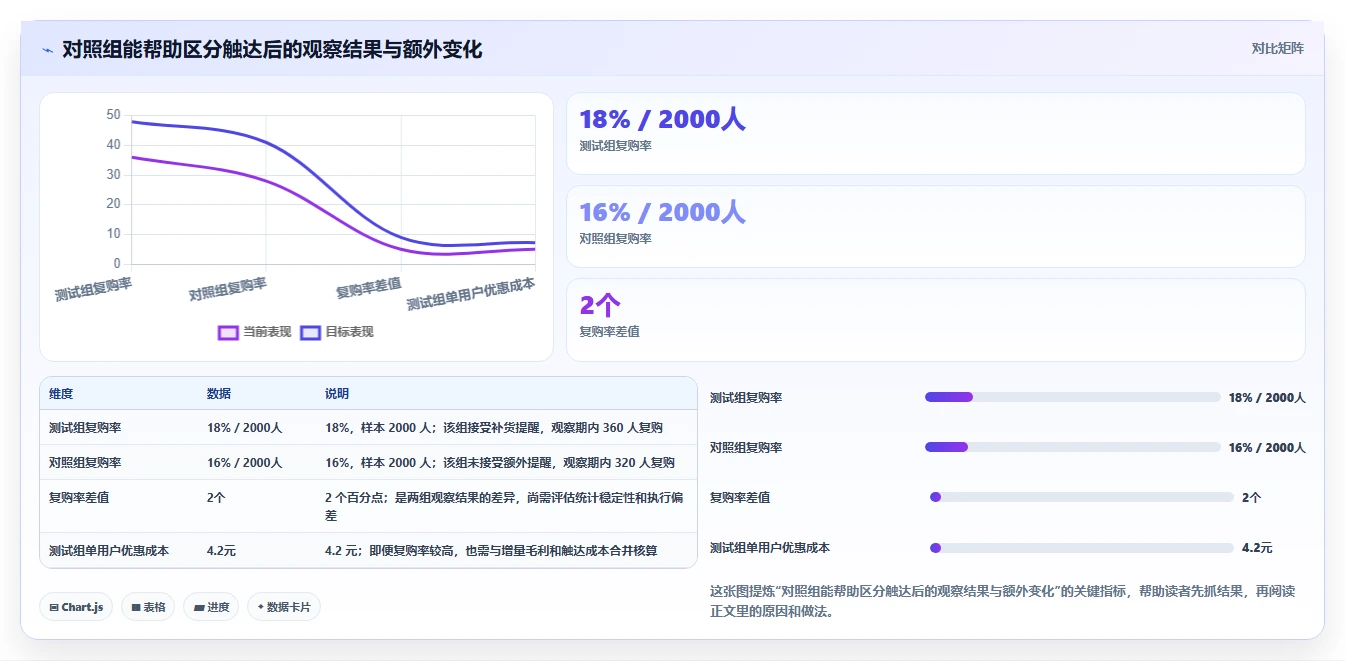
Task: Click the 复购率差值 progress bar
Action: pyautogui.click(x=1082, y=497)
